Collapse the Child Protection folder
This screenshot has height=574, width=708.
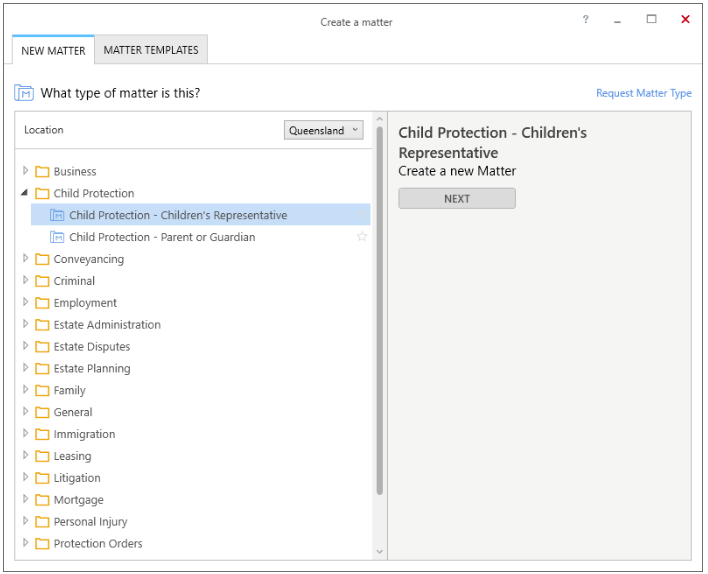(x=25, y=193)
